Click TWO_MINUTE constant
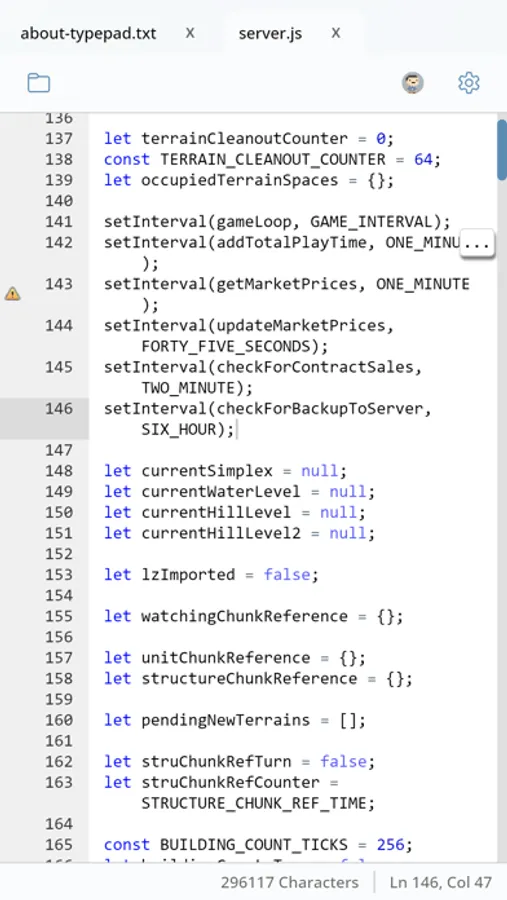 point(188,388)
